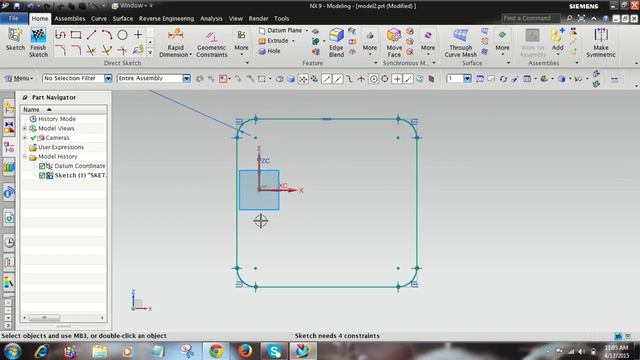
Task: Open Entire Assembly scope dropdown
Action: tap(186, 78)
